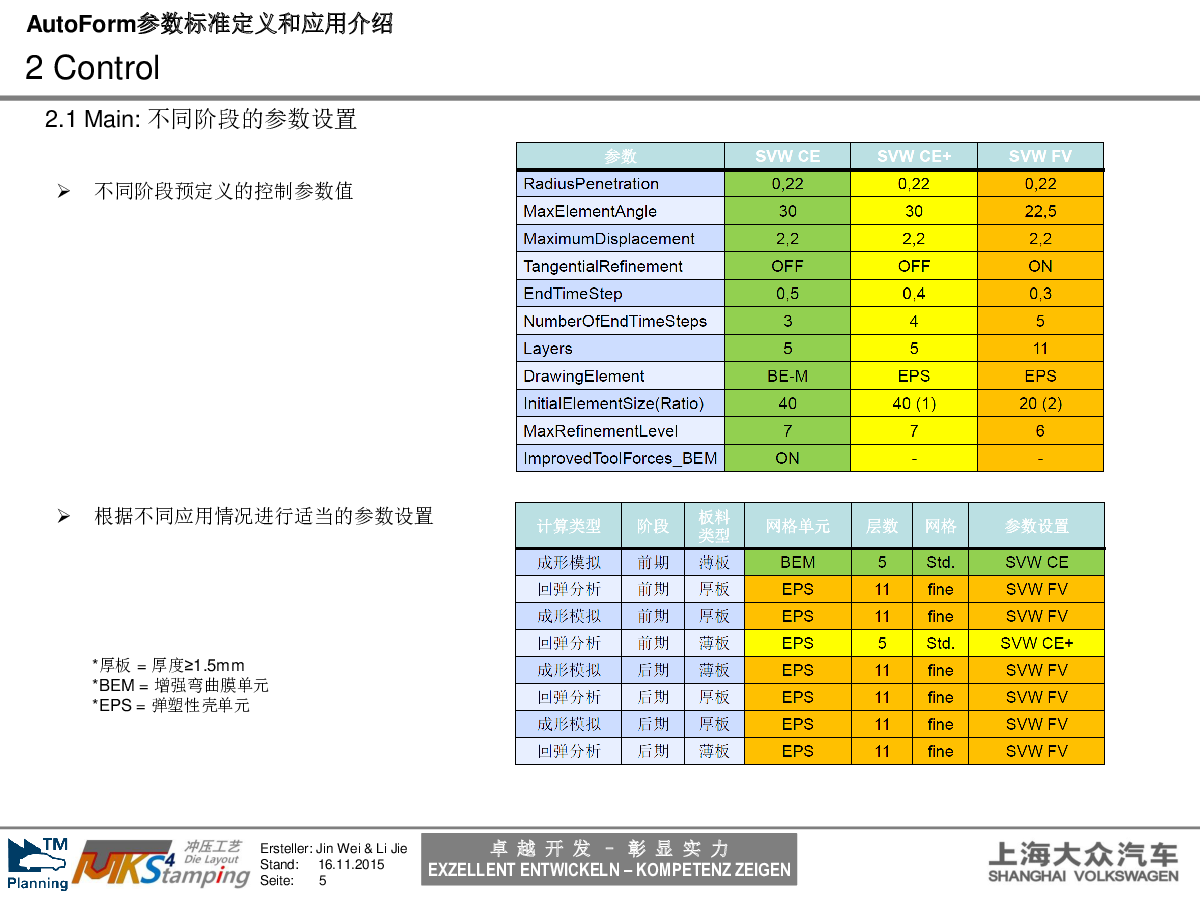Click the footnote '*EPS = 弹塑性壳单元'
Image resolution: width=1200 pixels, height=900 pixels.
coord(170,706)
